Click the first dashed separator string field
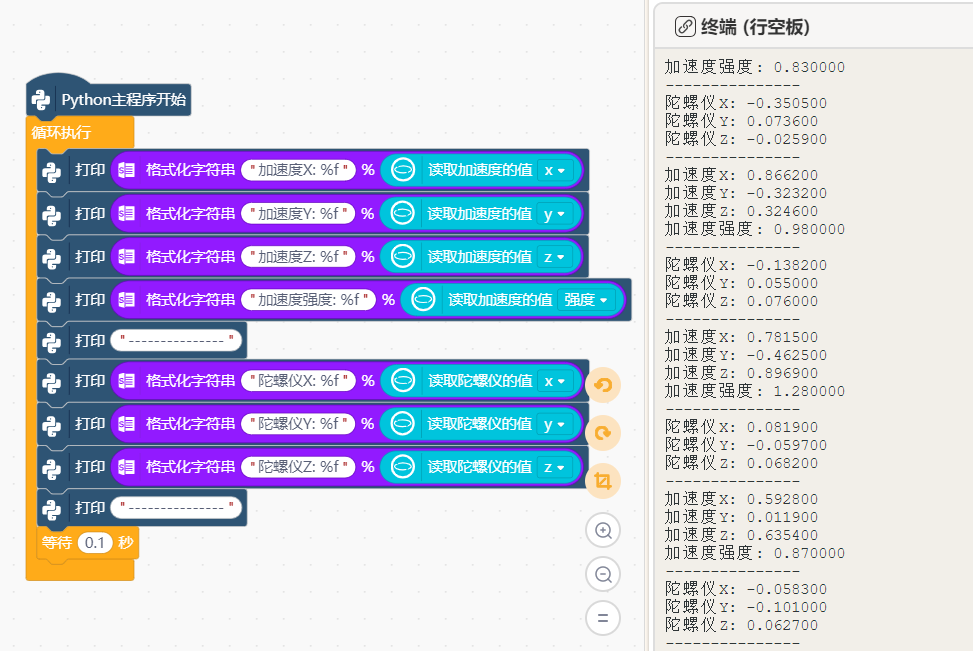Image resolution: width=973 pixels, height=651 pixels. click(176, 340)
